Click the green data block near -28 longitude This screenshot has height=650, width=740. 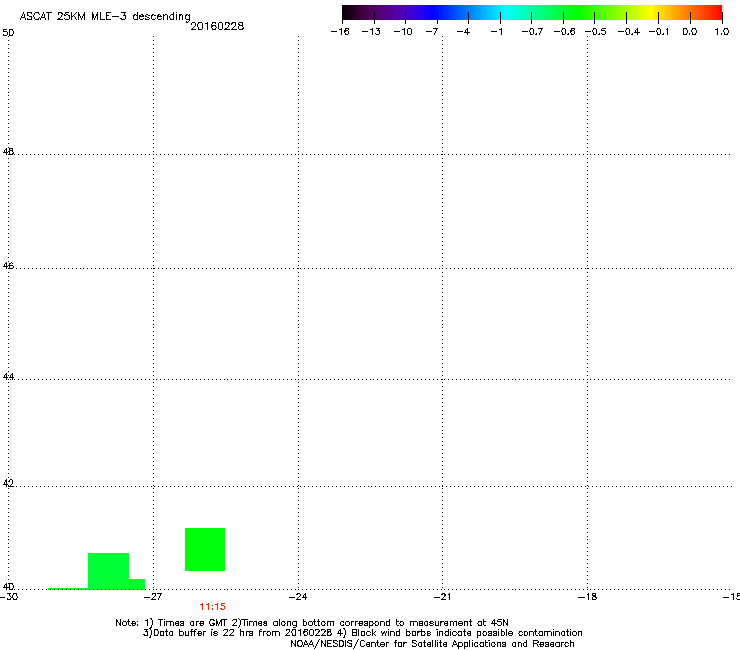coord(109,571)
